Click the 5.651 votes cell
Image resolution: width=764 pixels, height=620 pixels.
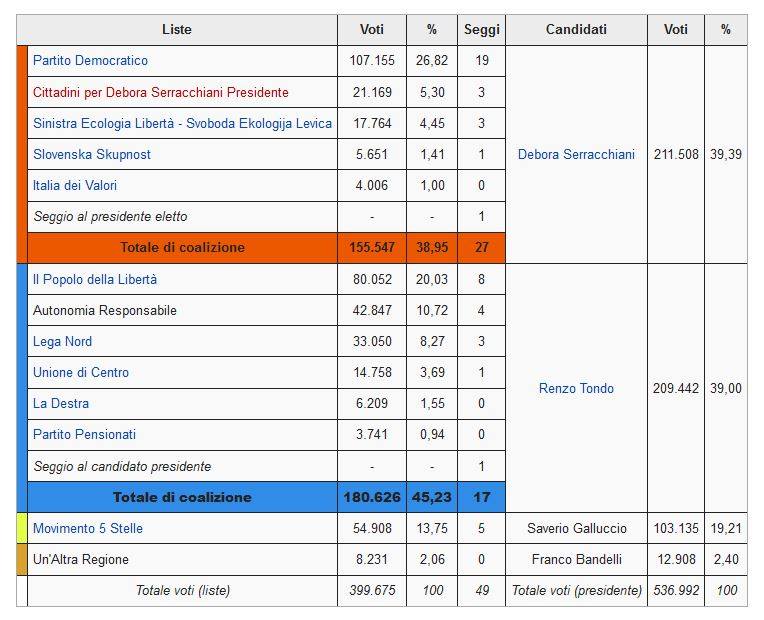(x=372, y=155)
